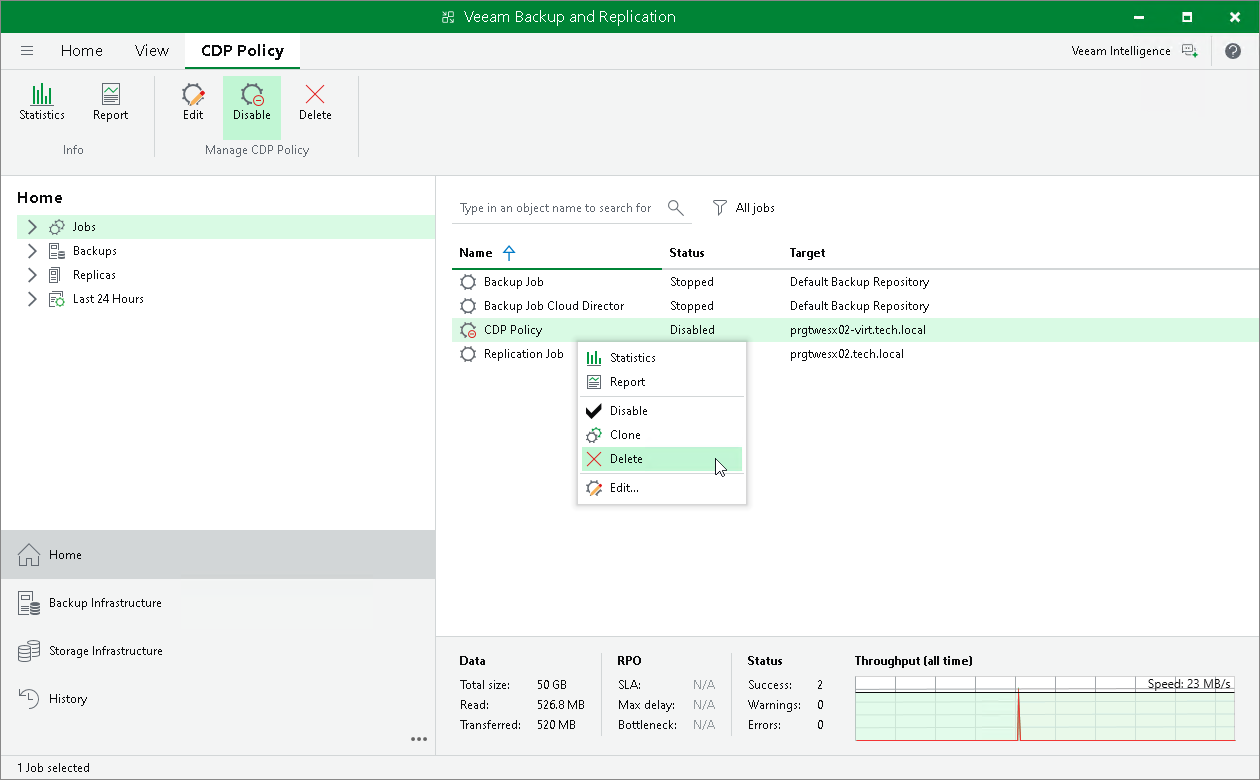The image size is (1260, 780).
Task: Open the hamburger main menu
Action: pyautogui.click(x=27, y=51)
